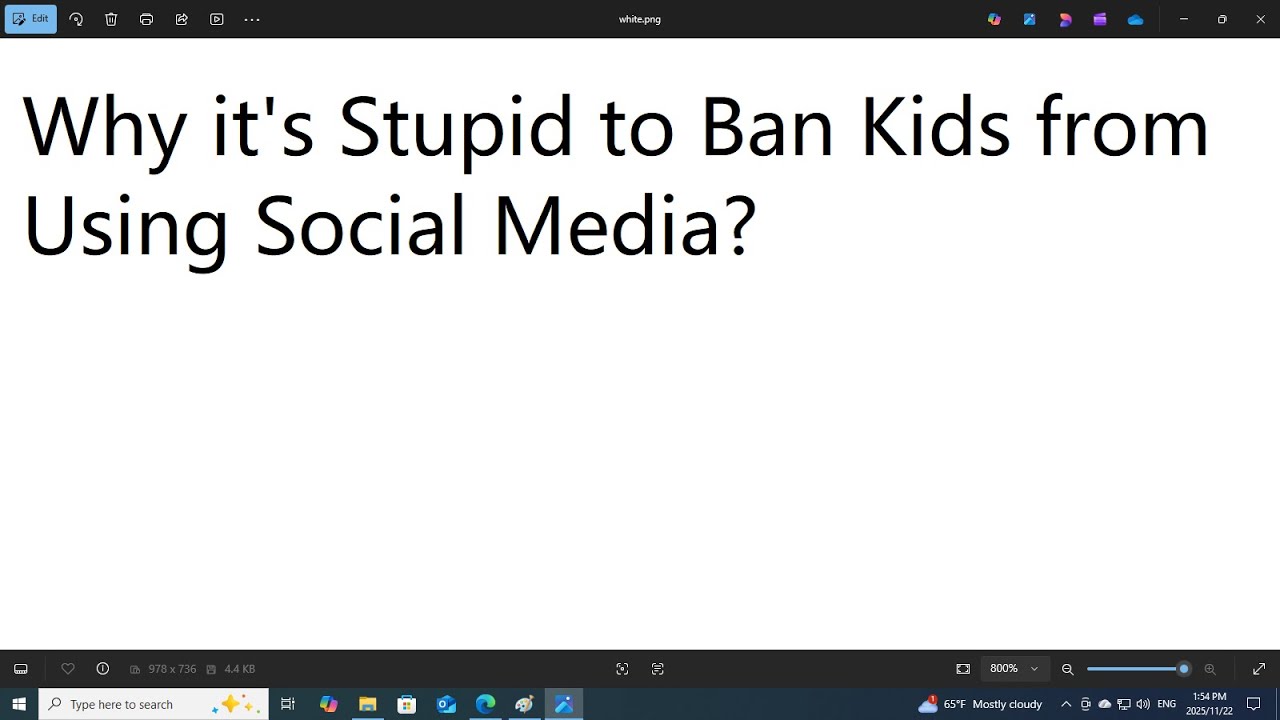
Task: Open network settings tray icon
Action: pyautogui.click(x=1124, y=704)
